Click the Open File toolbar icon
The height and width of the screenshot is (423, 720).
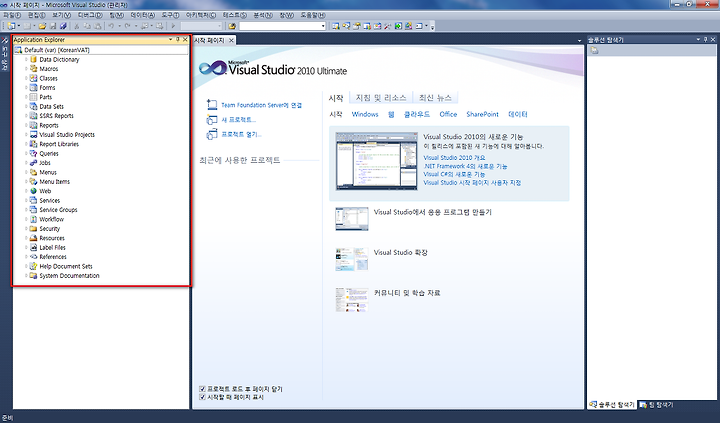(x=42, y=26)
